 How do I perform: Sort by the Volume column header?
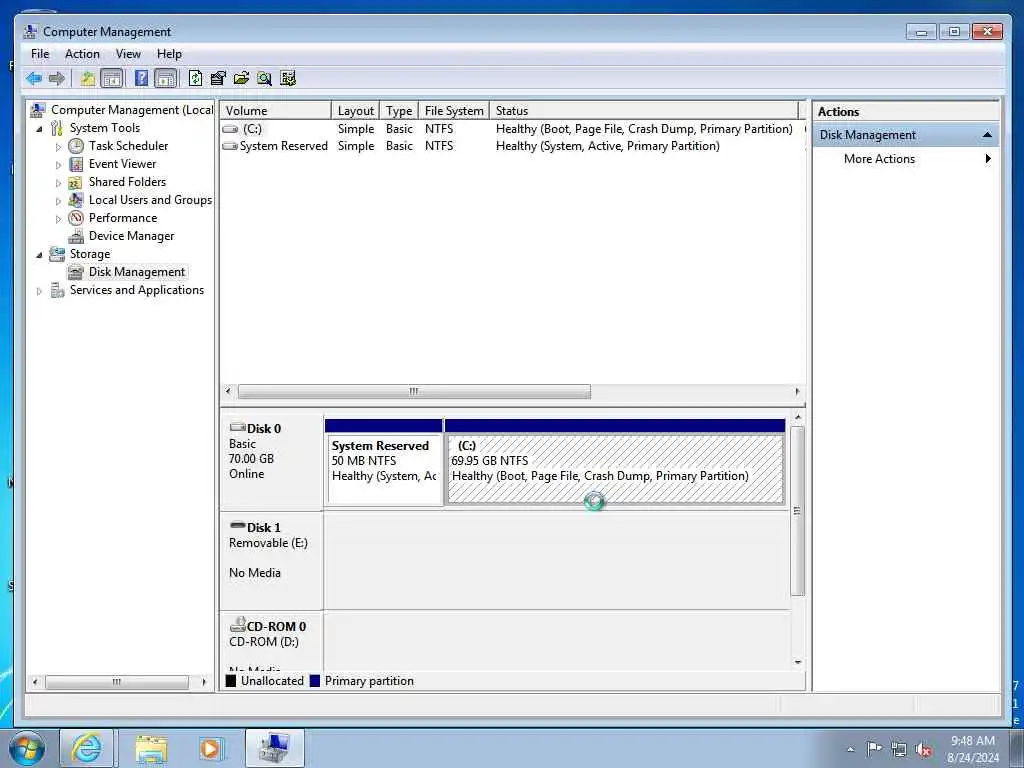(276, 110)
